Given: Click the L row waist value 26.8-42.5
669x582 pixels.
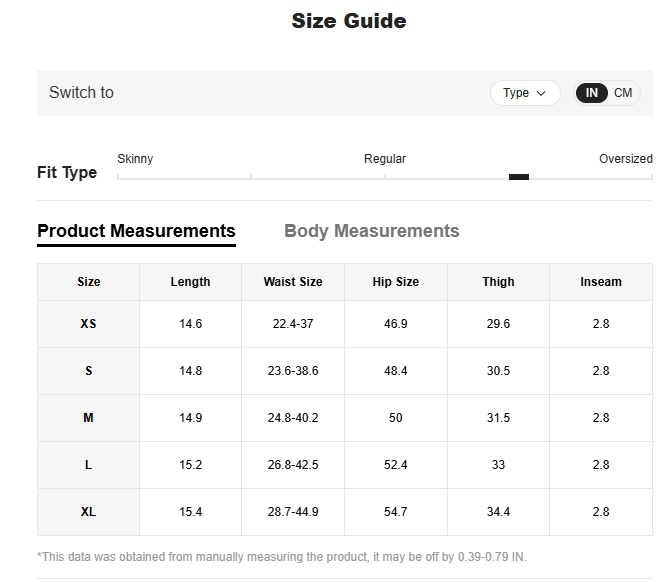Looking at the screenshot, I should point(293,465).
